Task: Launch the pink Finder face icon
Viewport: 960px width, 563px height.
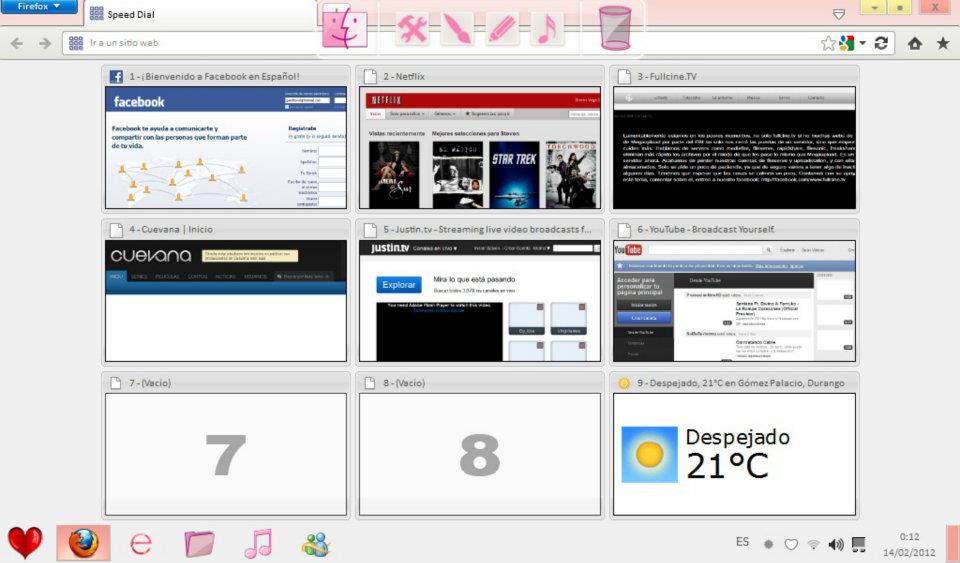Action: 344,26
